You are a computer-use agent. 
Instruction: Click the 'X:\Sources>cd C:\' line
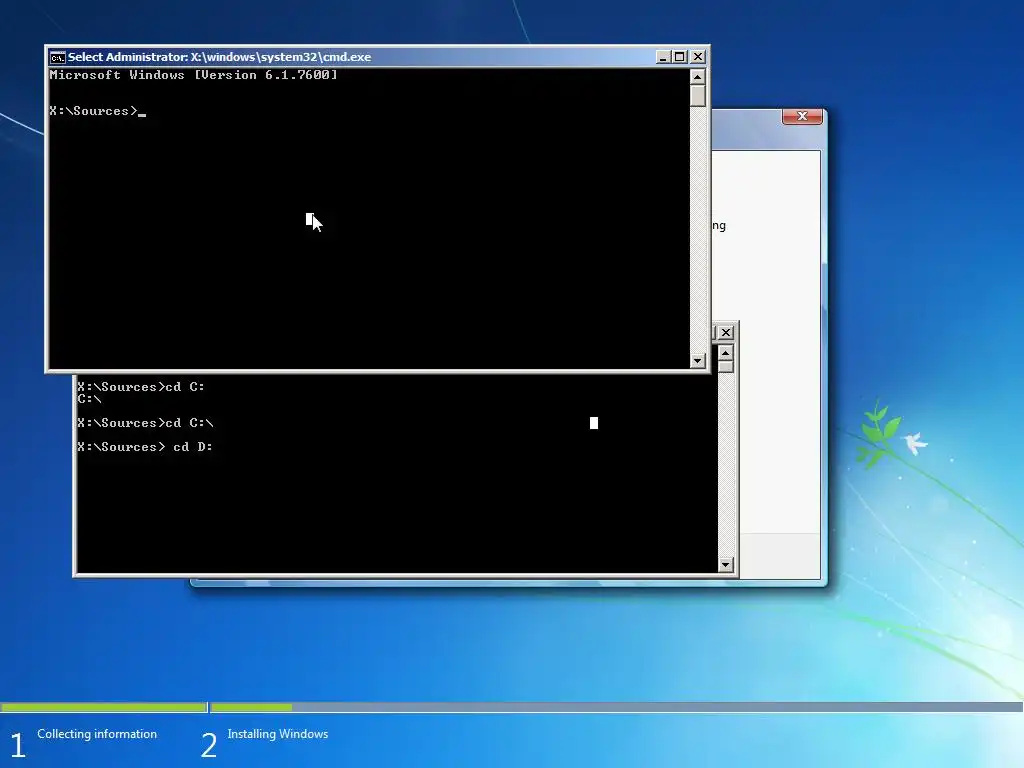tap(145, 423)
